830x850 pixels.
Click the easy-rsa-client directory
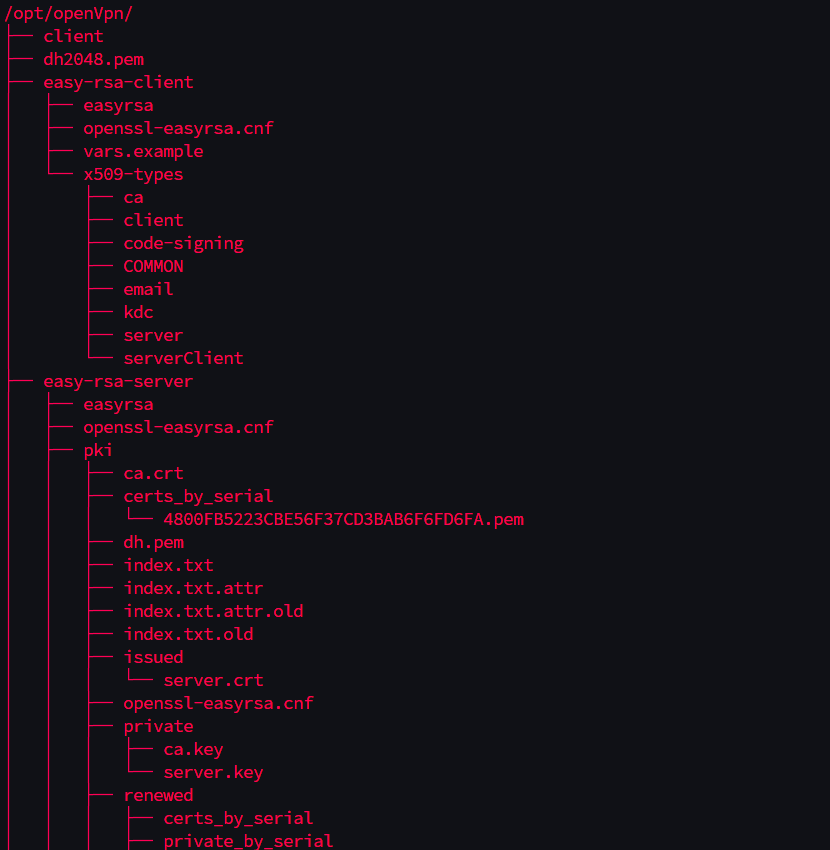[x=118, y=82]
